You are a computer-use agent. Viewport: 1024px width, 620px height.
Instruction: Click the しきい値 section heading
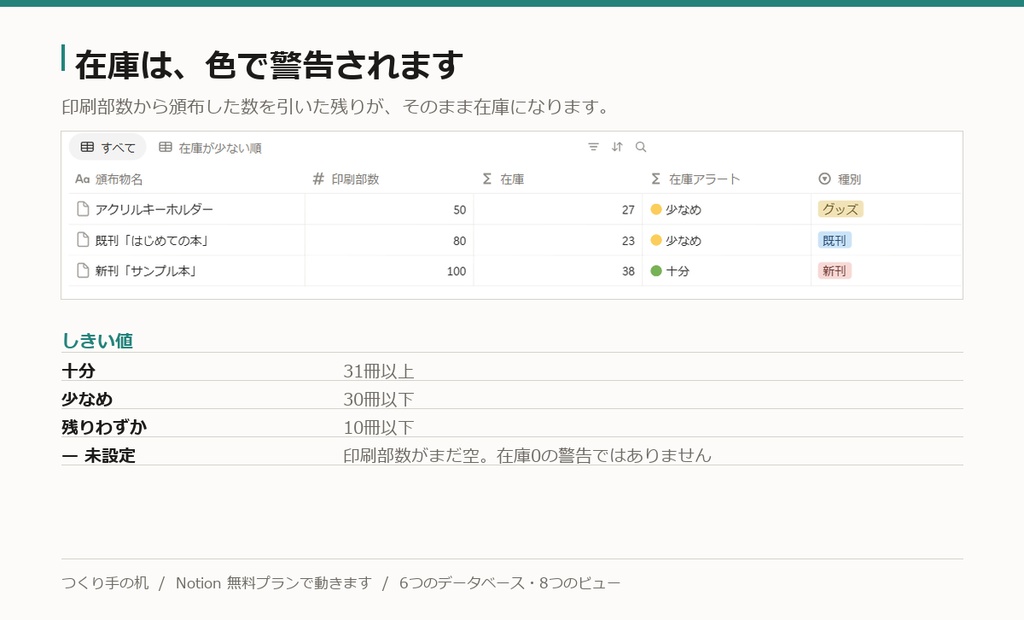(x=97, y=340)
